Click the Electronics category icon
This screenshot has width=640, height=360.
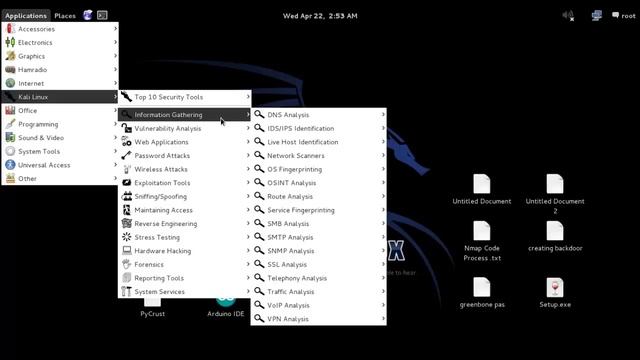[x=10, y=42]
